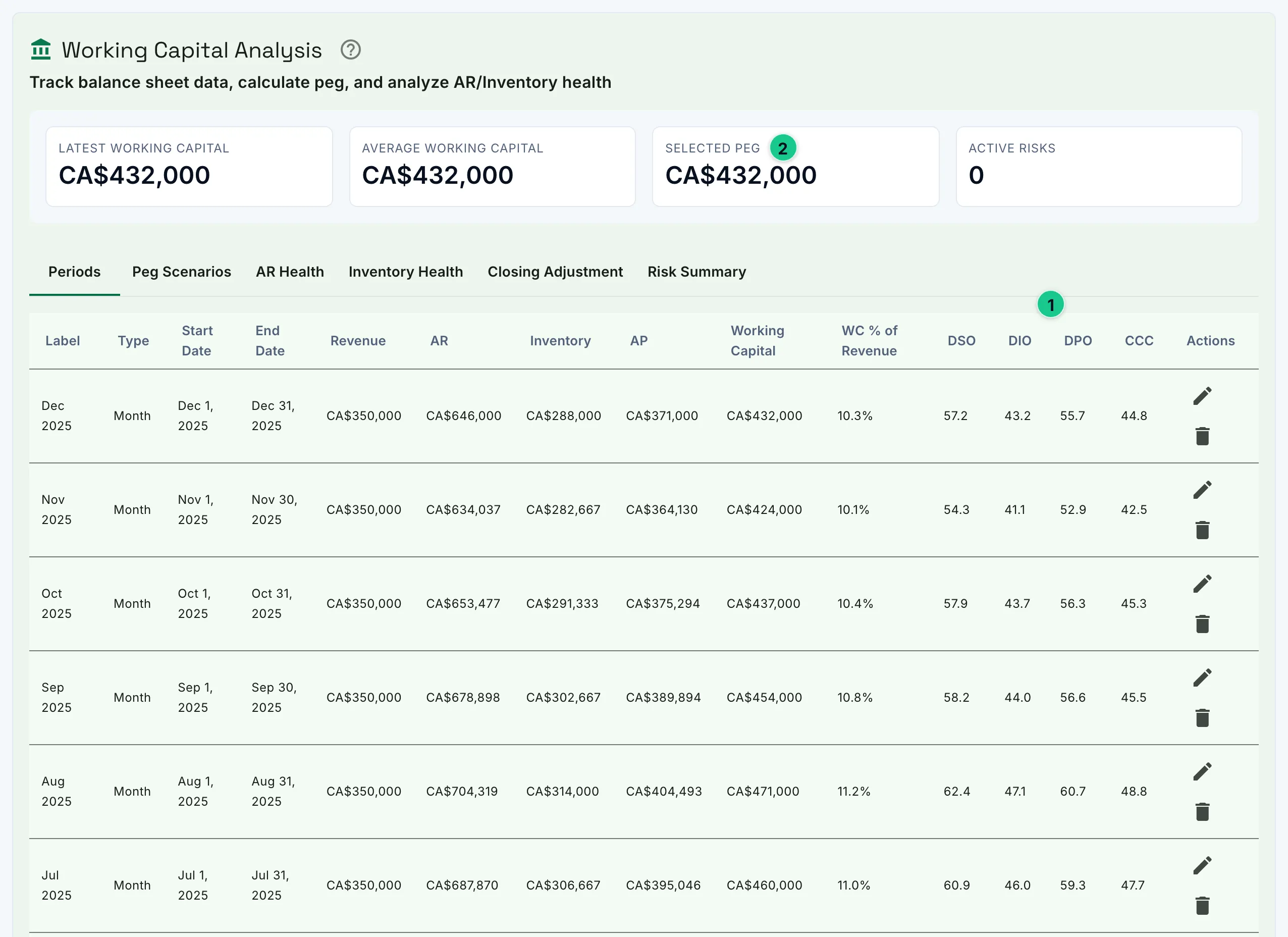Click the Label column header
Image resolution: width=1288 pixels, height=937 pixels.
[x=63, y=341]
